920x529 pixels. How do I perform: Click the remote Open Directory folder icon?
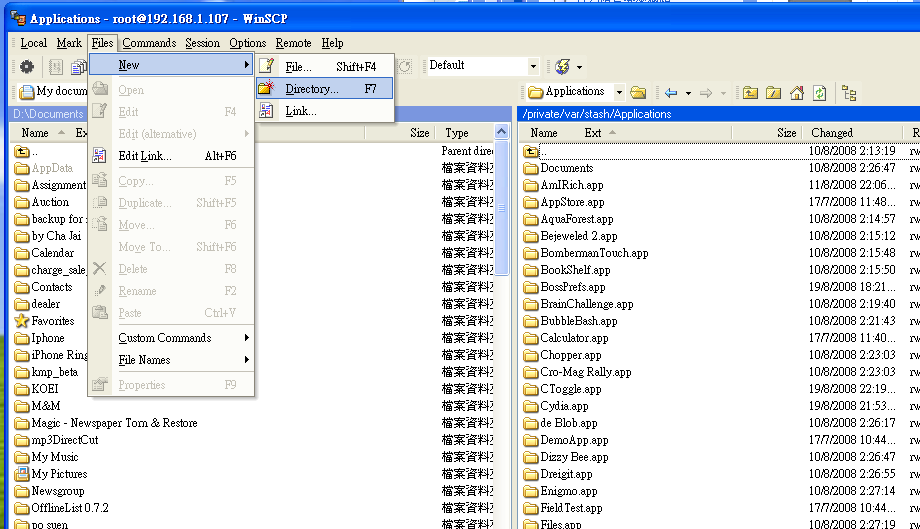coord(638,92)
